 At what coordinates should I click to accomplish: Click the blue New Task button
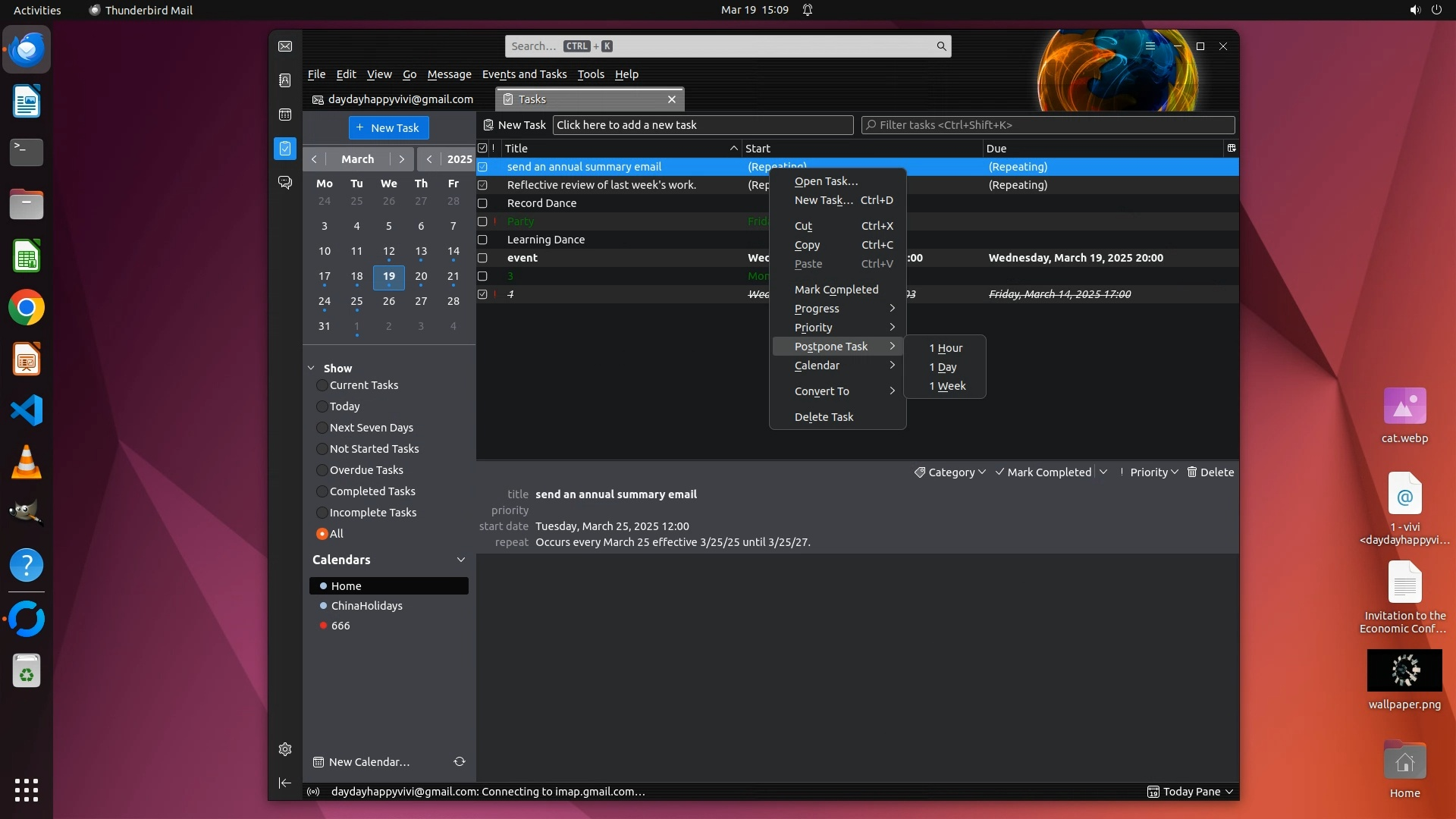[x=388, y=127]
